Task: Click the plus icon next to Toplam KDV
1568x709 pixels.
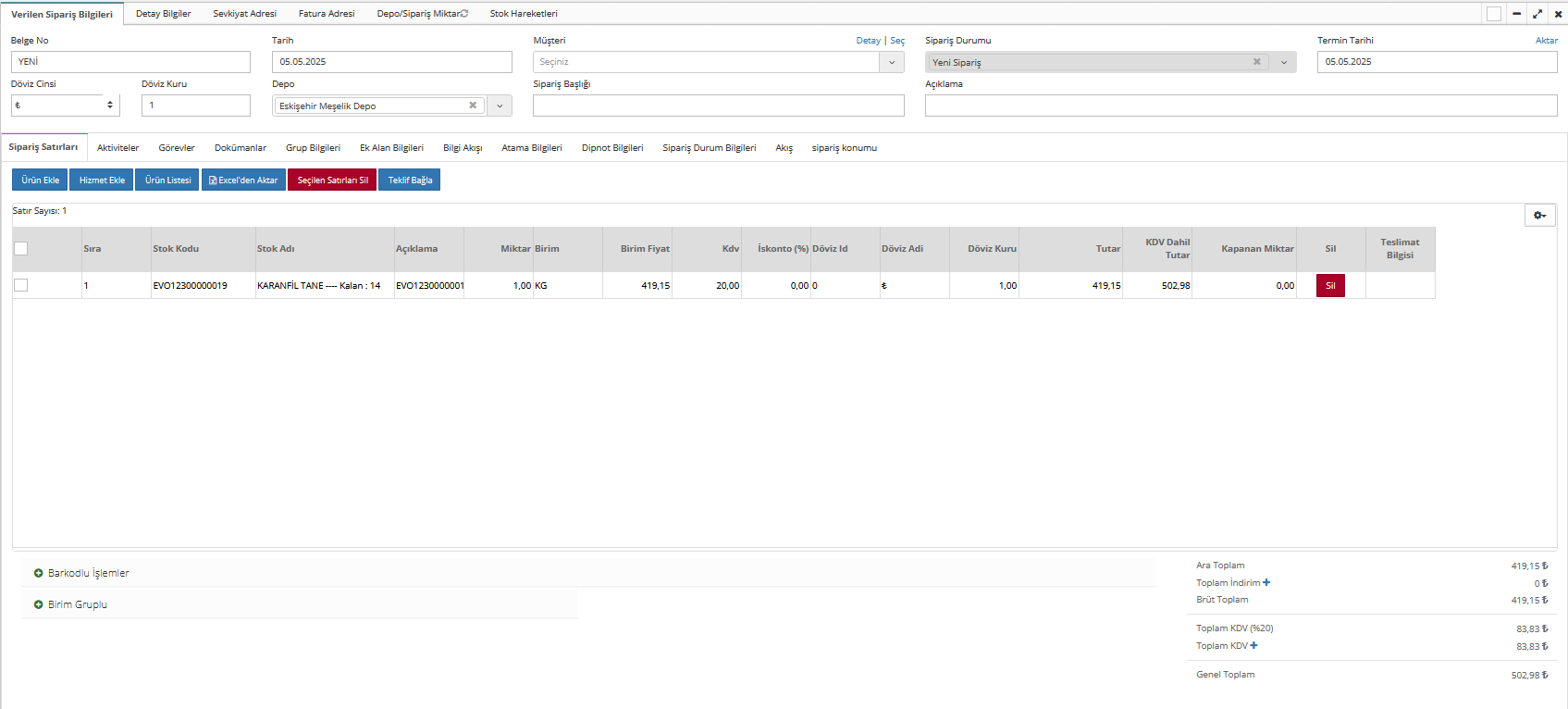Action: coord(1253,646)
